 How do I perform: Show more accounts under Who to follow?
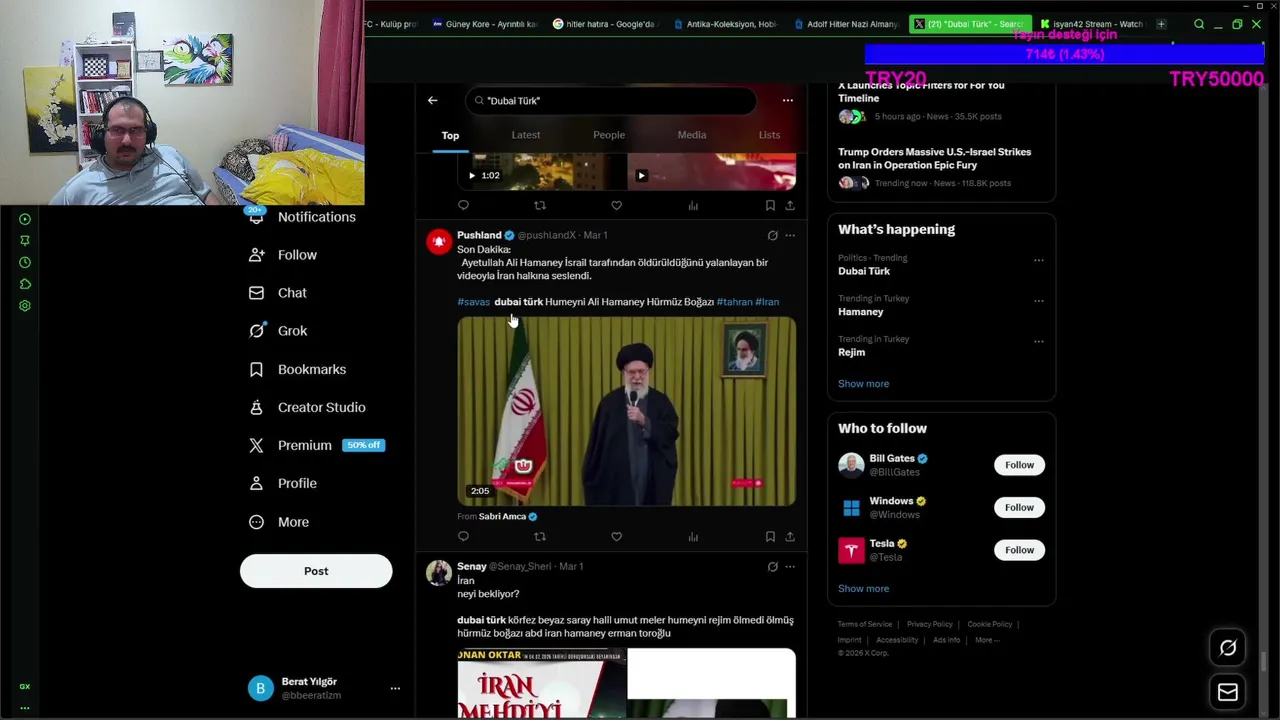(x=863, y=588)
